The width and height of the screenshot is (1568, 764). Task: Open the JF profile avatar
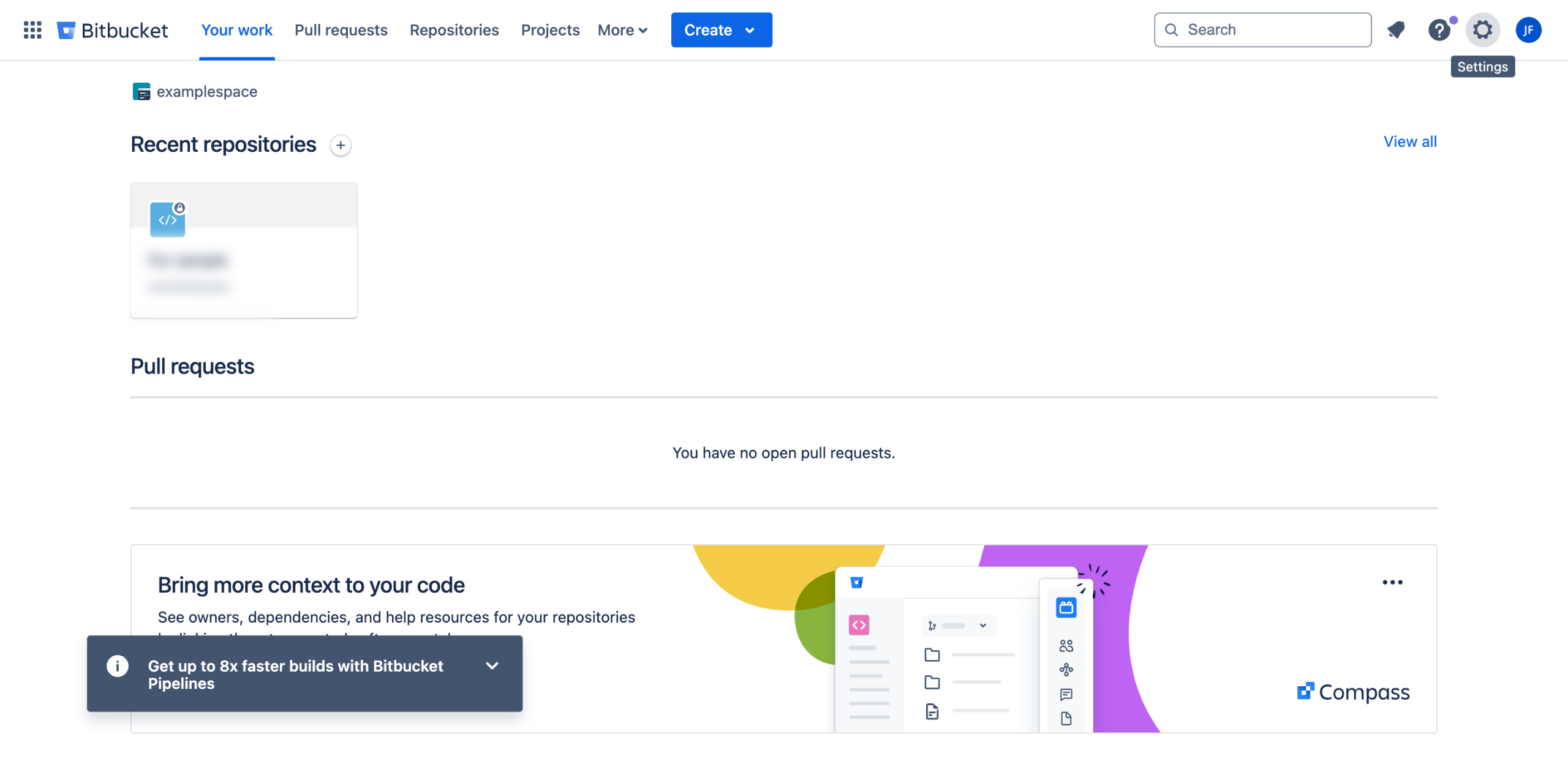point(1528,29)
